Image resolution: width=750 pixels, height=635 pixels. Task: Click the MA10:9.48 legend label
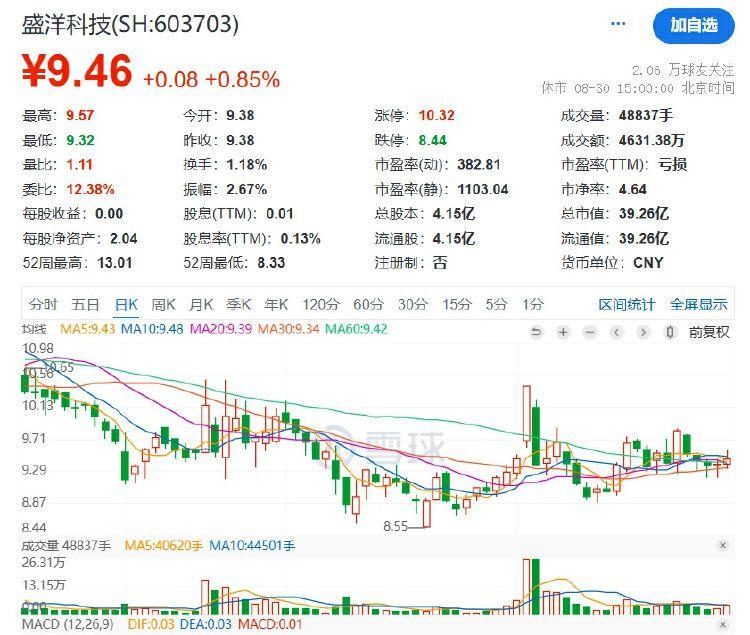click(152, 329)
